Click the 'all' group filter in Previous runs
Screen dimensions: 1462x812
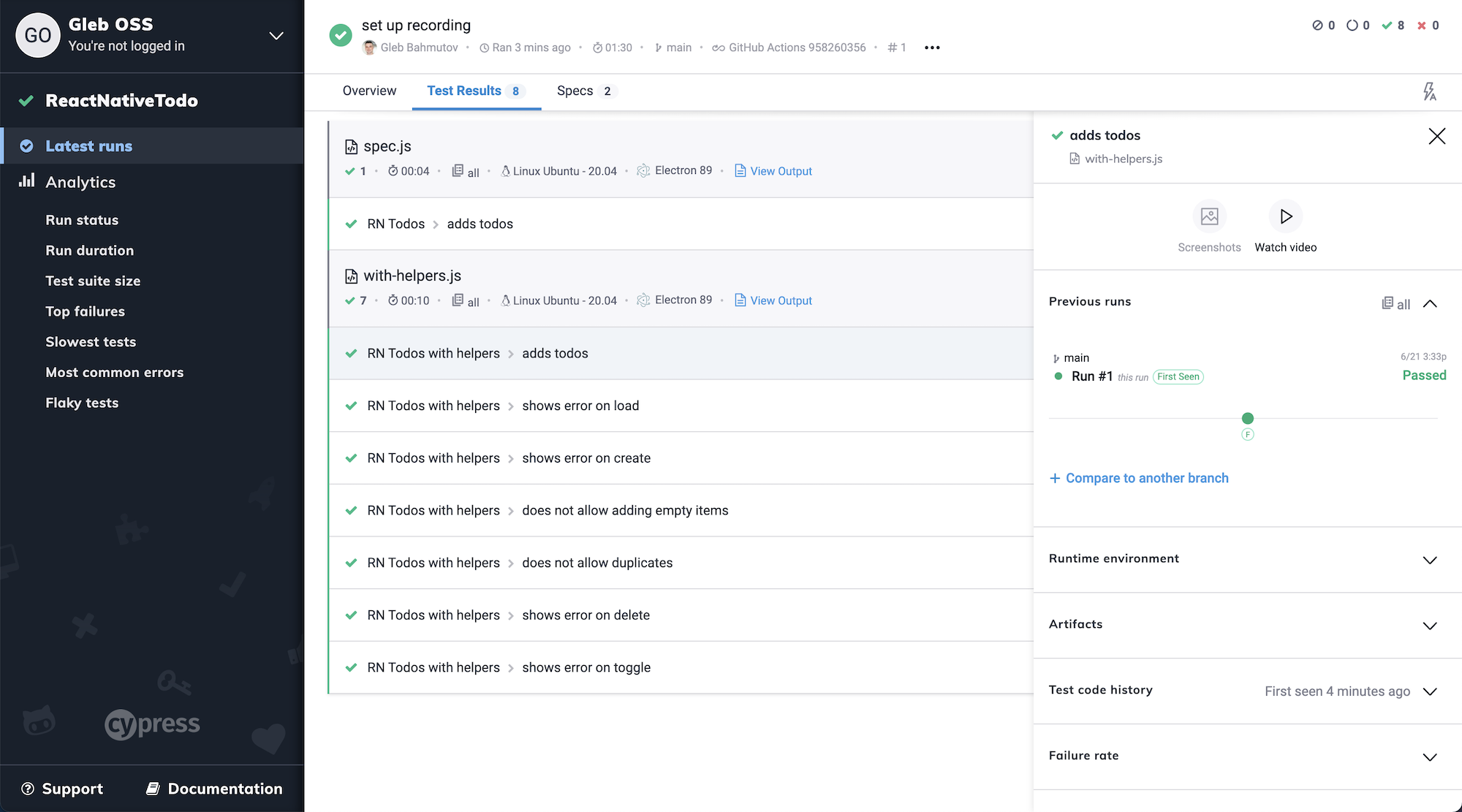coord(1395,303)
